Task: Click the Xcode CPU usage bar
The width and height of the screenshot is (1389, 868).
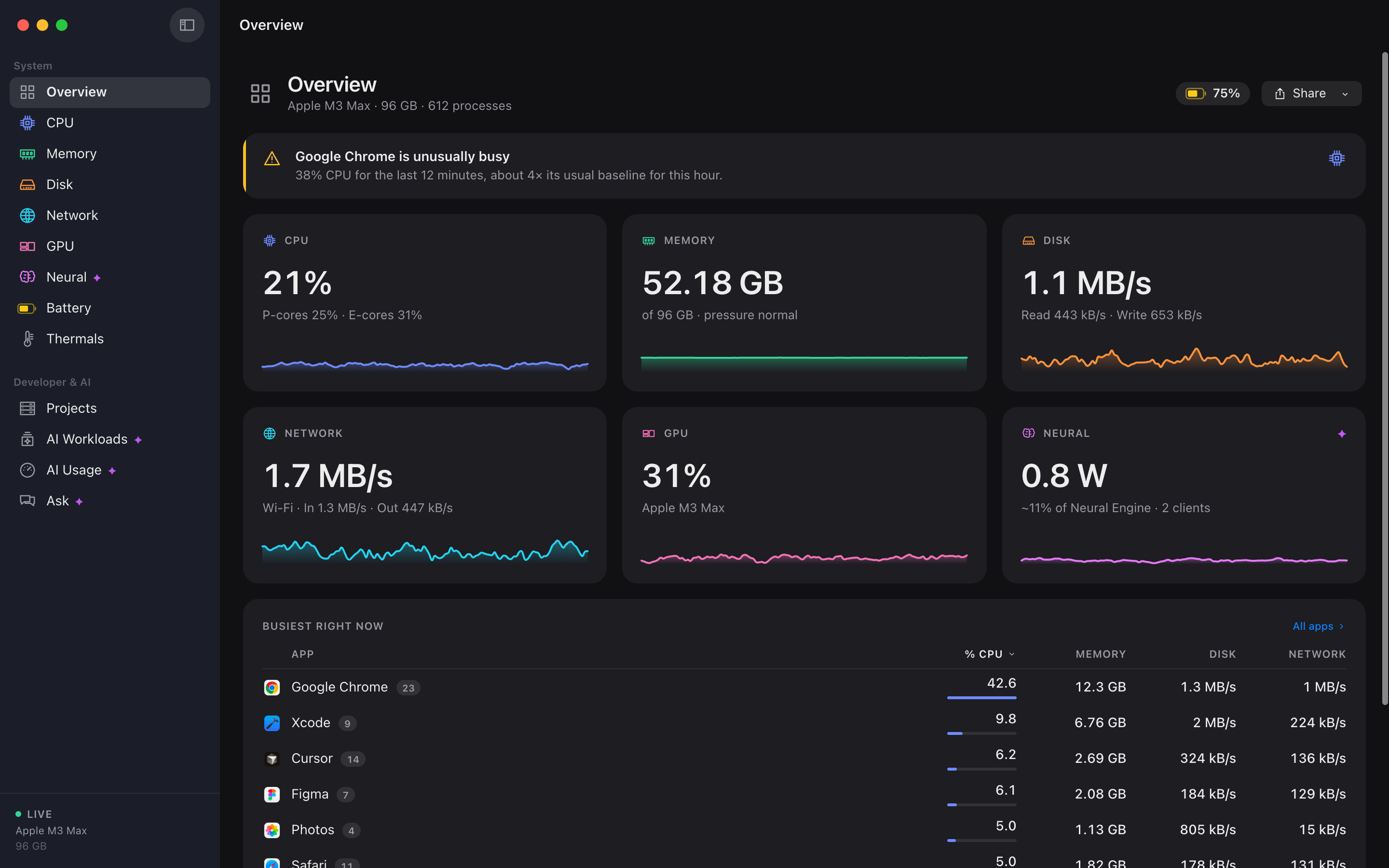Action: pyautogui.click(x=981, y=733)
